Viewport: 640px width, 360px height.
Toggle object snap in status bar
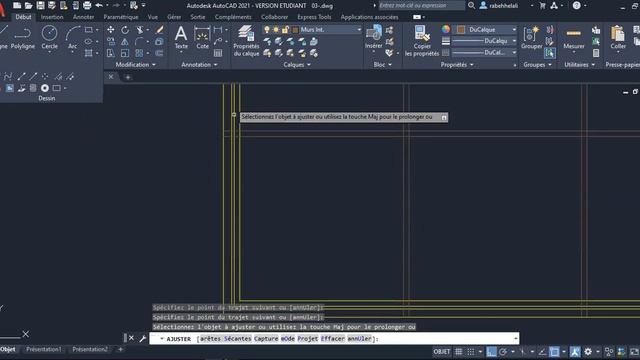click(x=554, y=351)
